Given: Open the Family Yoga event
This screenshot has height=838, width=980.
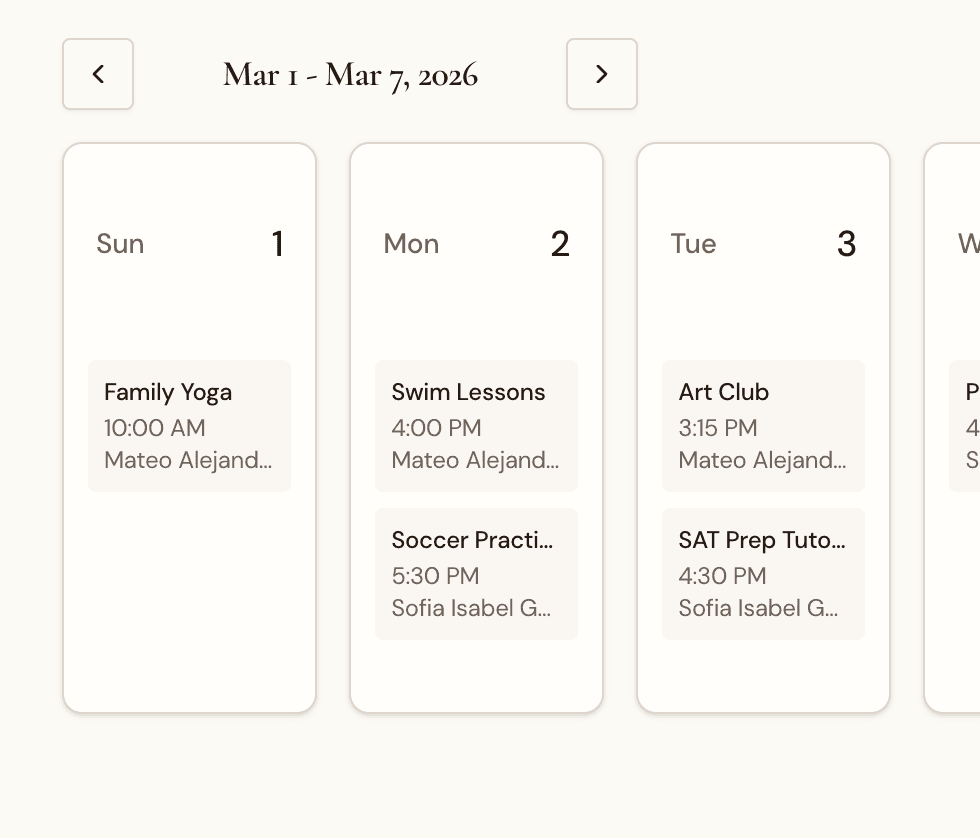Looking at the screenshot, I should (x=189, y=424).
